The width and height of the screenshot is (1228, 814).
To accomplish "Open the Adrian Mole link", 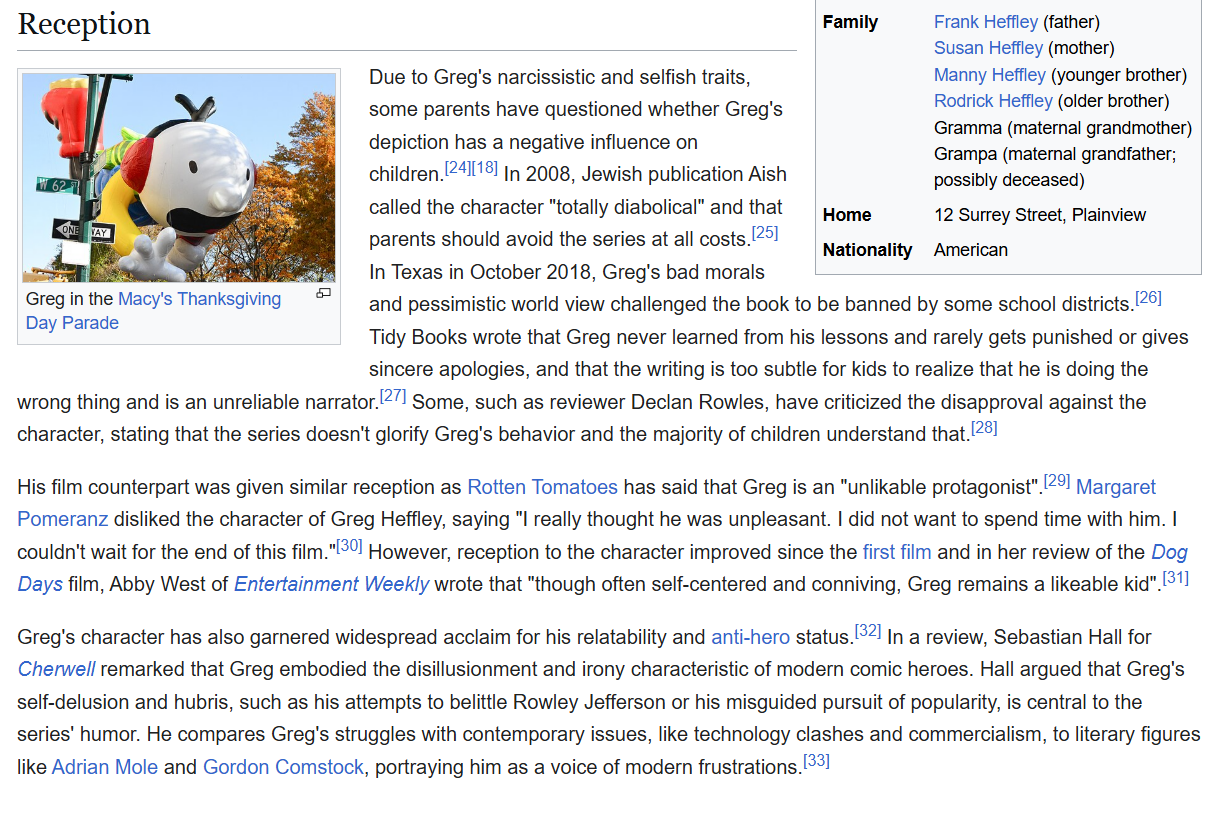I will tap(105, 769).
